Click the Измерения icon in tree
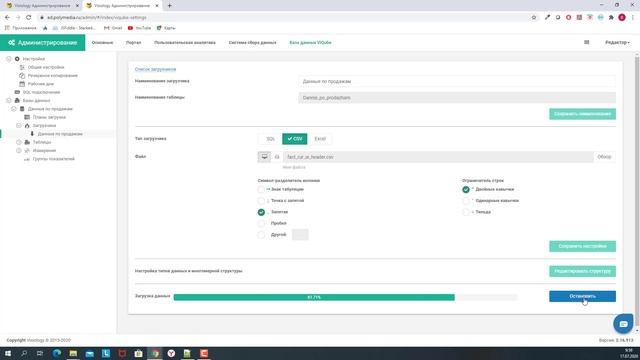Image resolution: width=640 pixels, height=360 pixels. click(27, 151)
